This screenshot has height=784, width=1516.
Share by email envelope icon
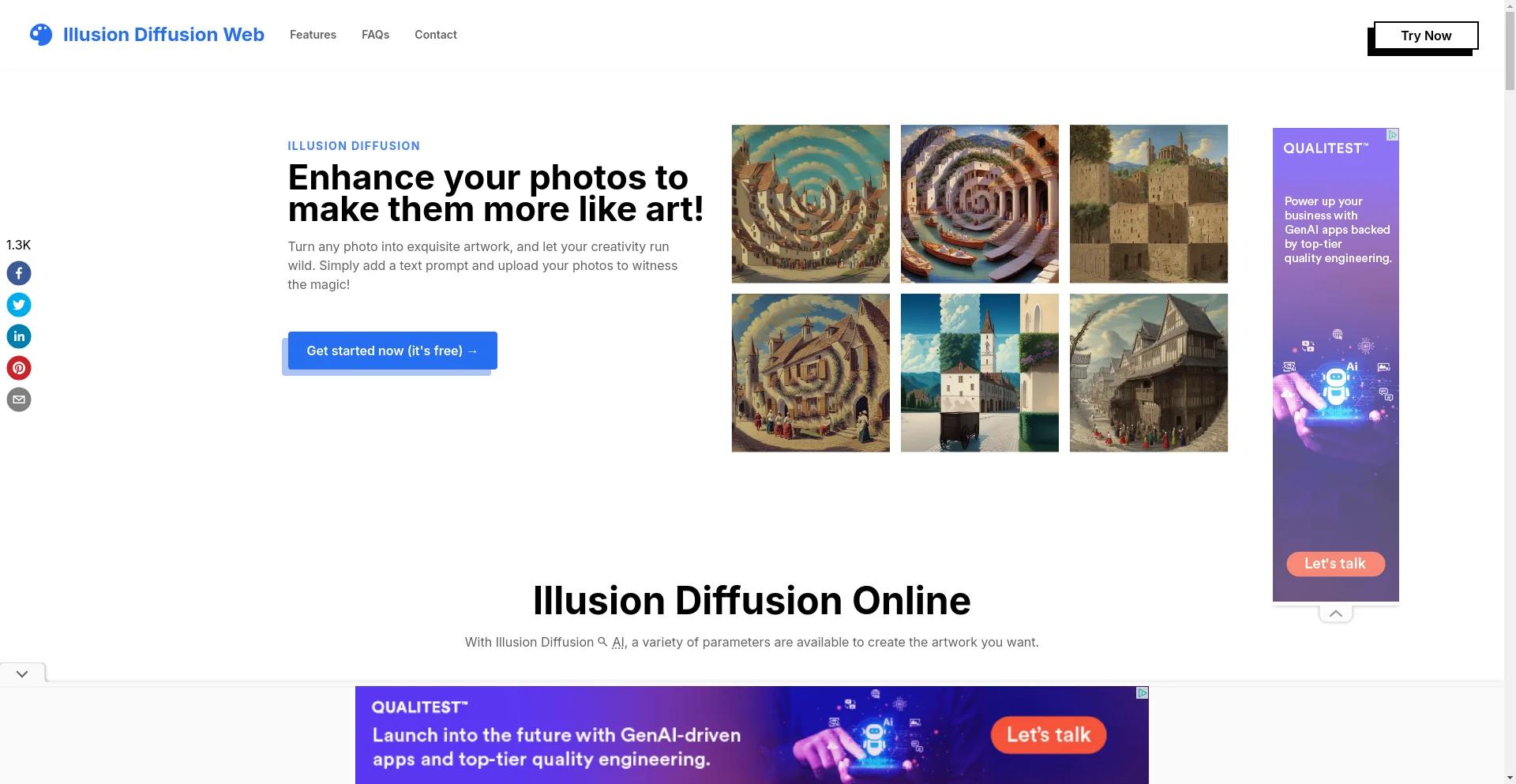[19, 400]
